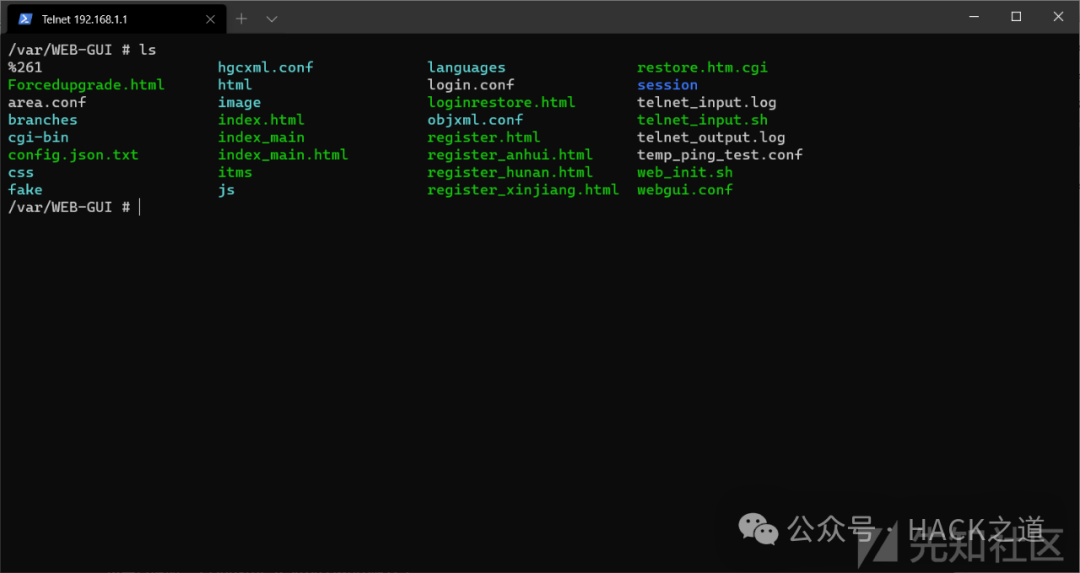Click the config.json.txt file name
Screen dimensions: 1080x573
73,155
